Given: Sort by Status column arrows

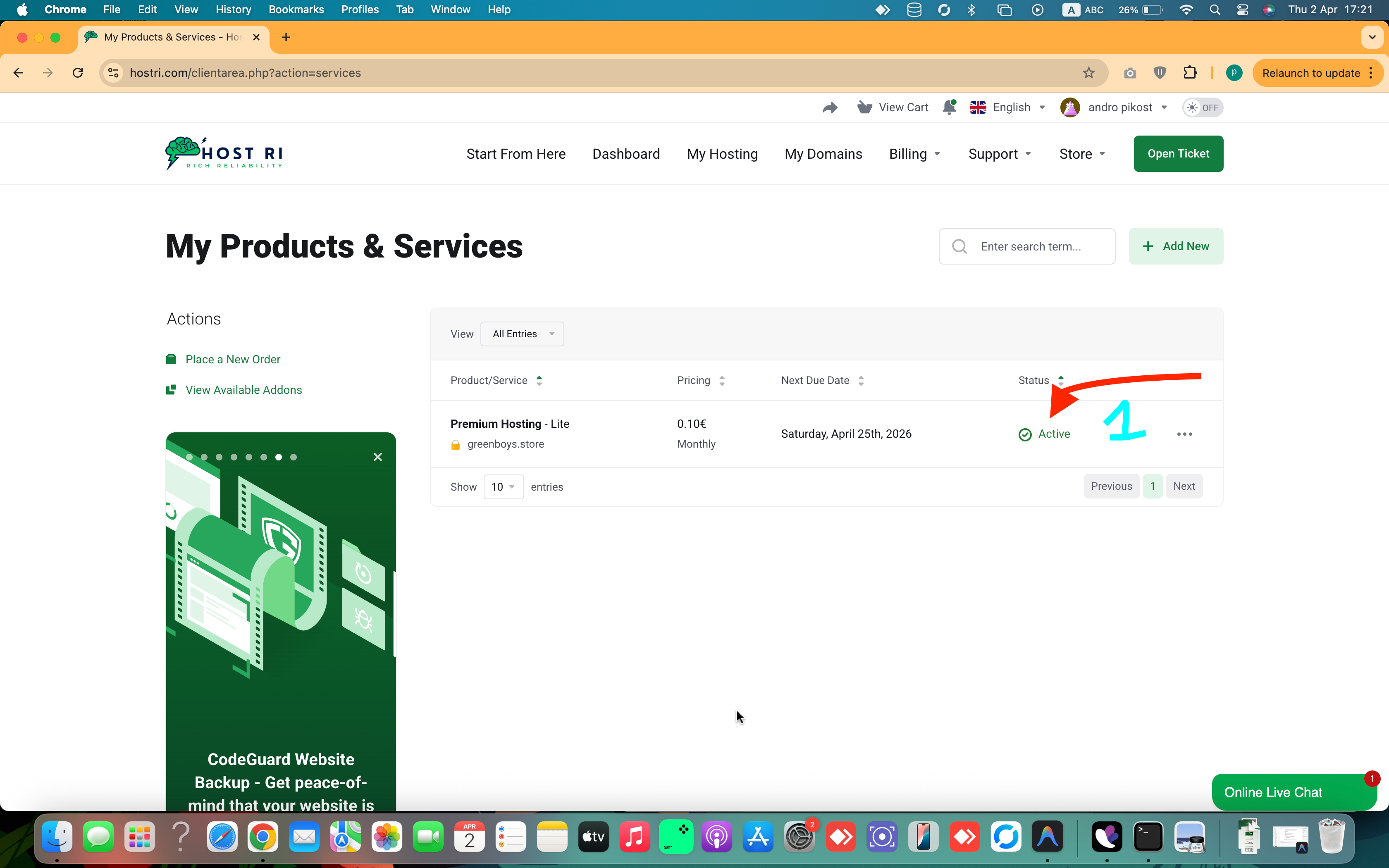Looking at the screenshot, I should [x=1061, y=381].
